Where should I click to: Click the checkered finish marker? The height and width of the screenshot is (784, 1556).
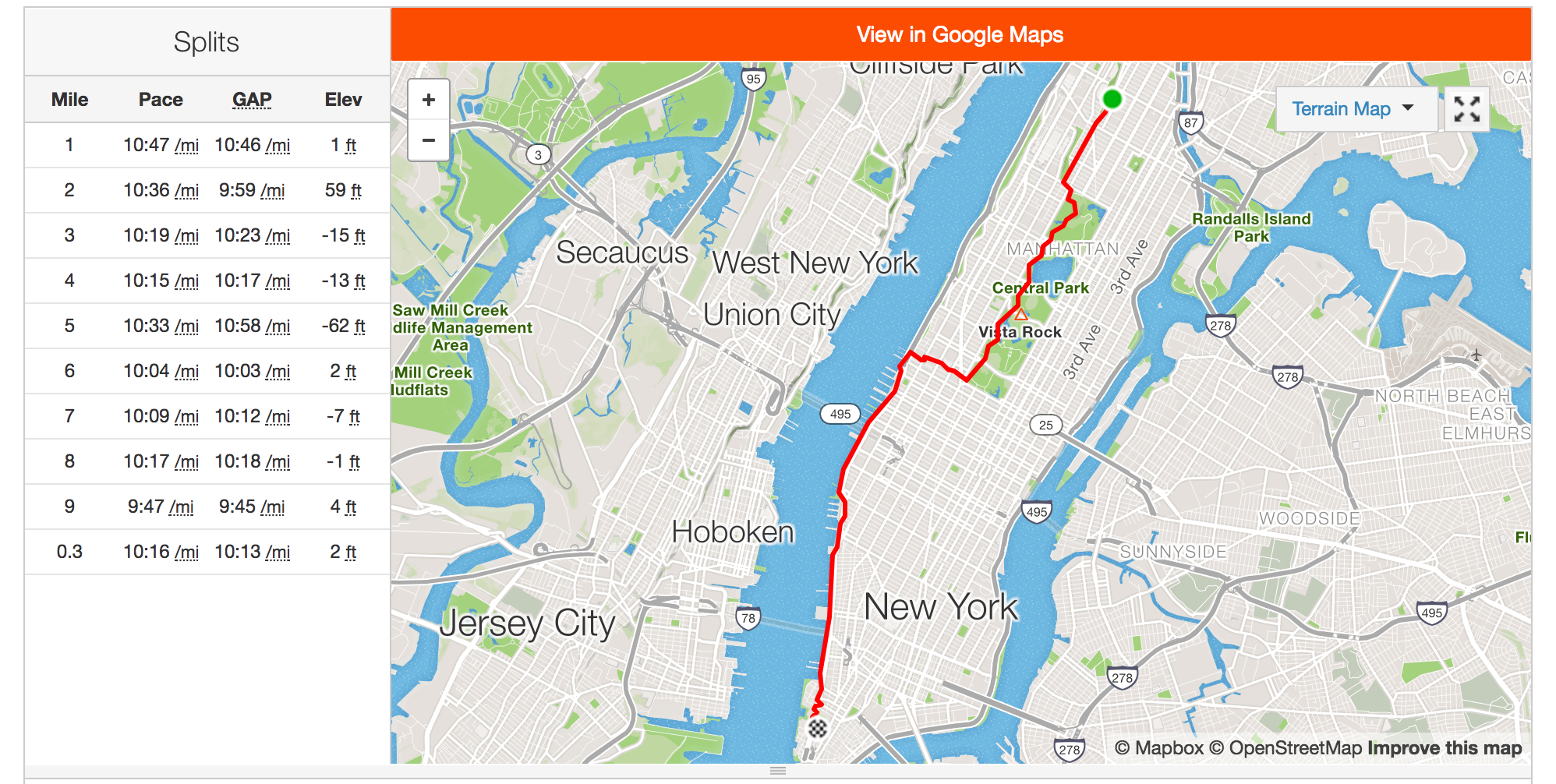(817, 729)
